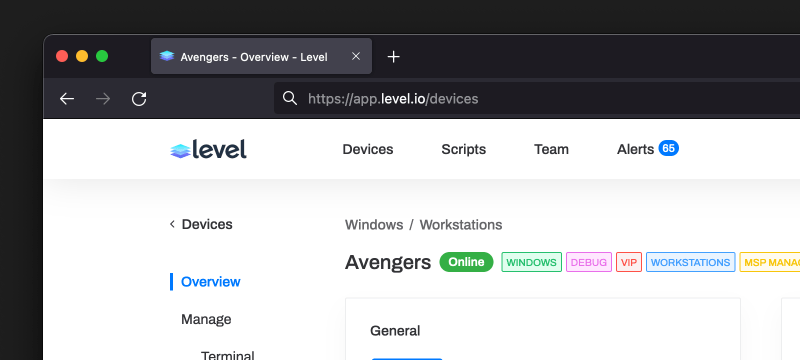Click the yellow macOS minimize window button

tap(82, 56)
